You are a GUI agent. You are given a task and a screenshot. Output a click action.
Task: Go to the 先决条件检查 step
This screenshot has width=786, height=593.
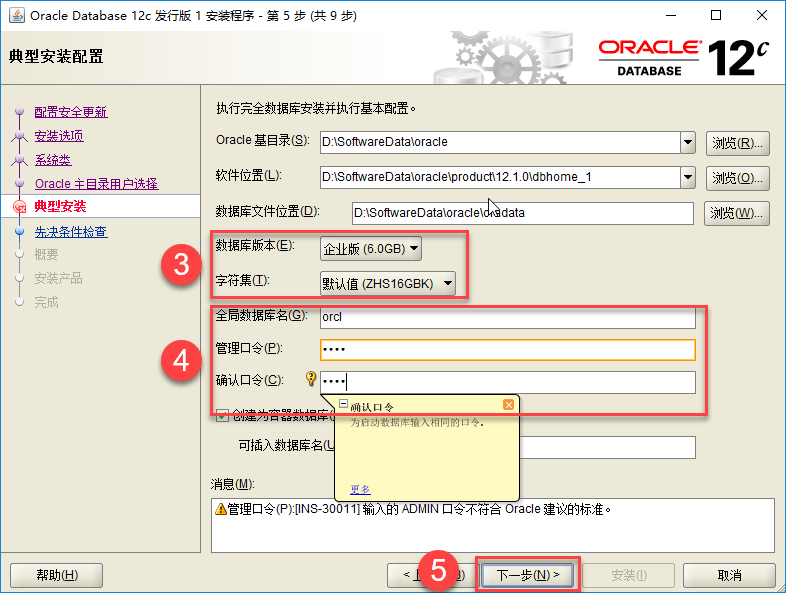[x=71, y=232]
